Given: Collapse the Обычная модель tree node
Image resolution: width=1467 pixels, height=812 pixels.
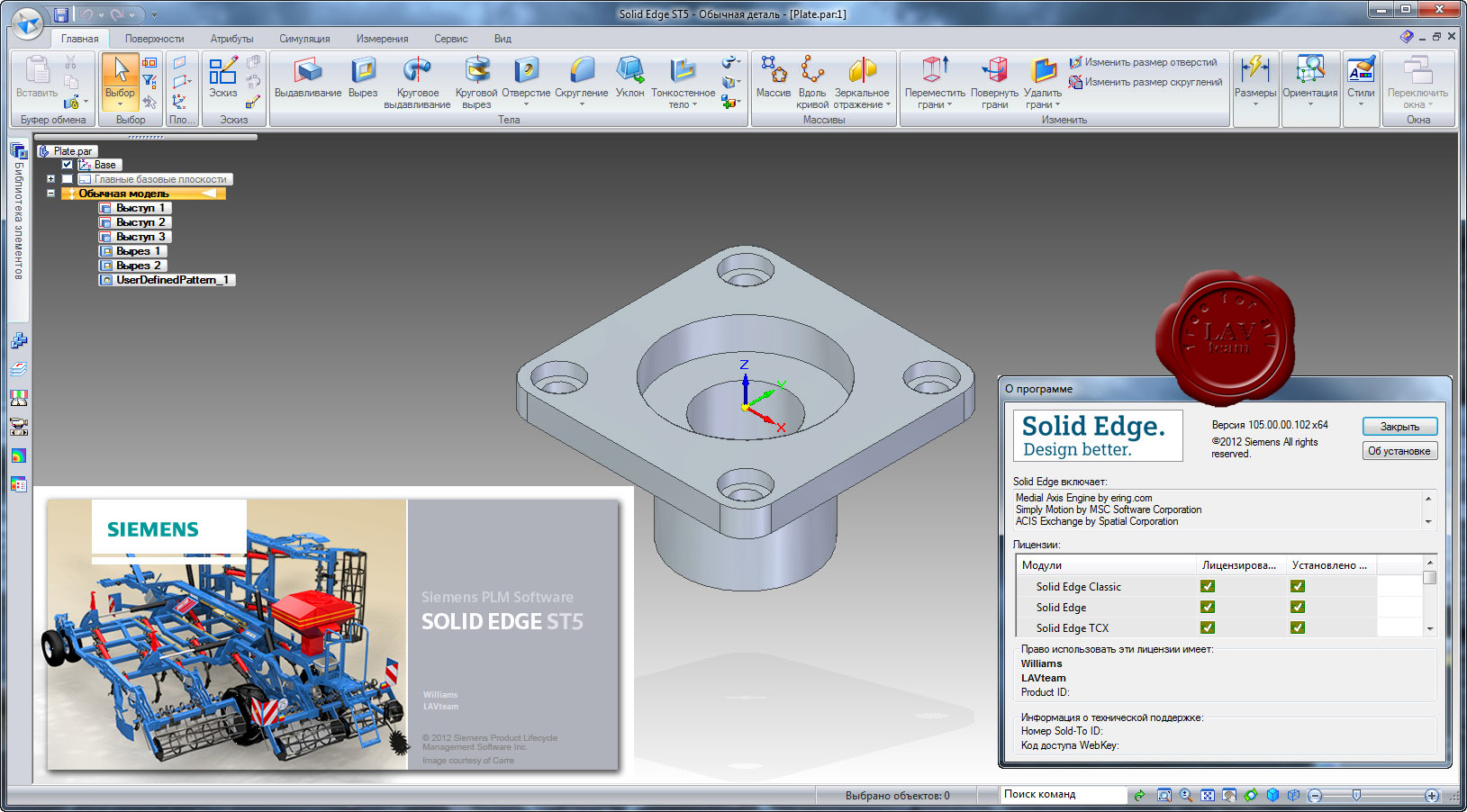Looking at the screenshot, I should pos(51,194).
